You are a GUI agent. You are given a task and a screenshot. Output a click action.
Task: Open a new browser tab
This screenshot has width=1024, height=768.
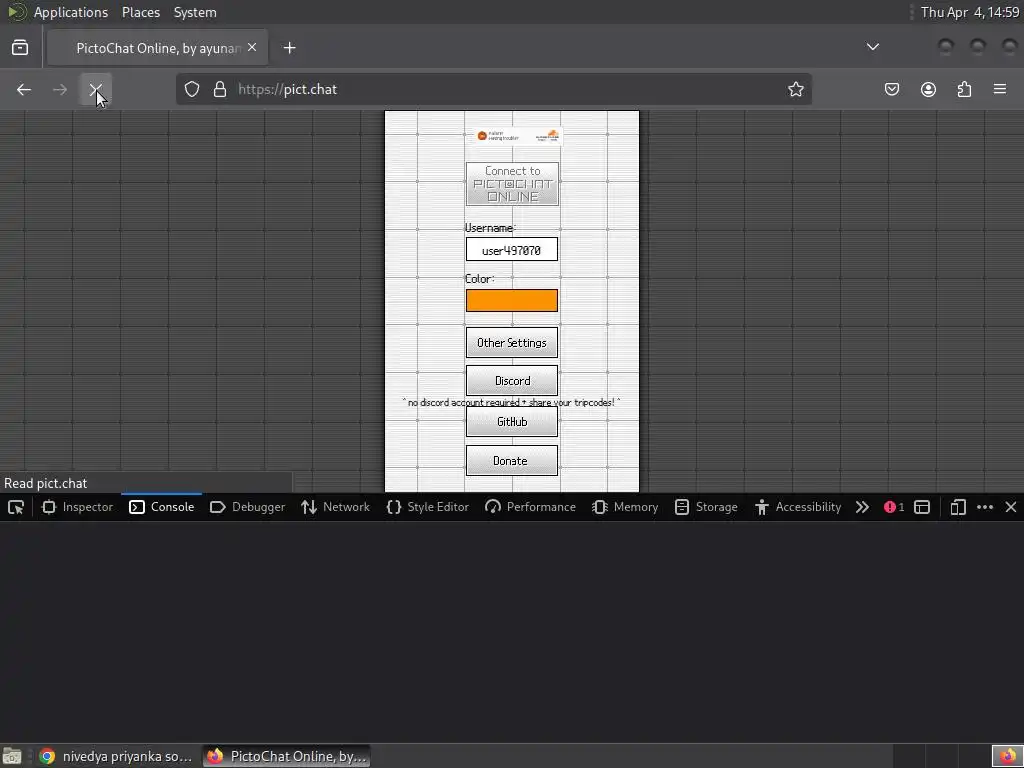pos(289,48)
